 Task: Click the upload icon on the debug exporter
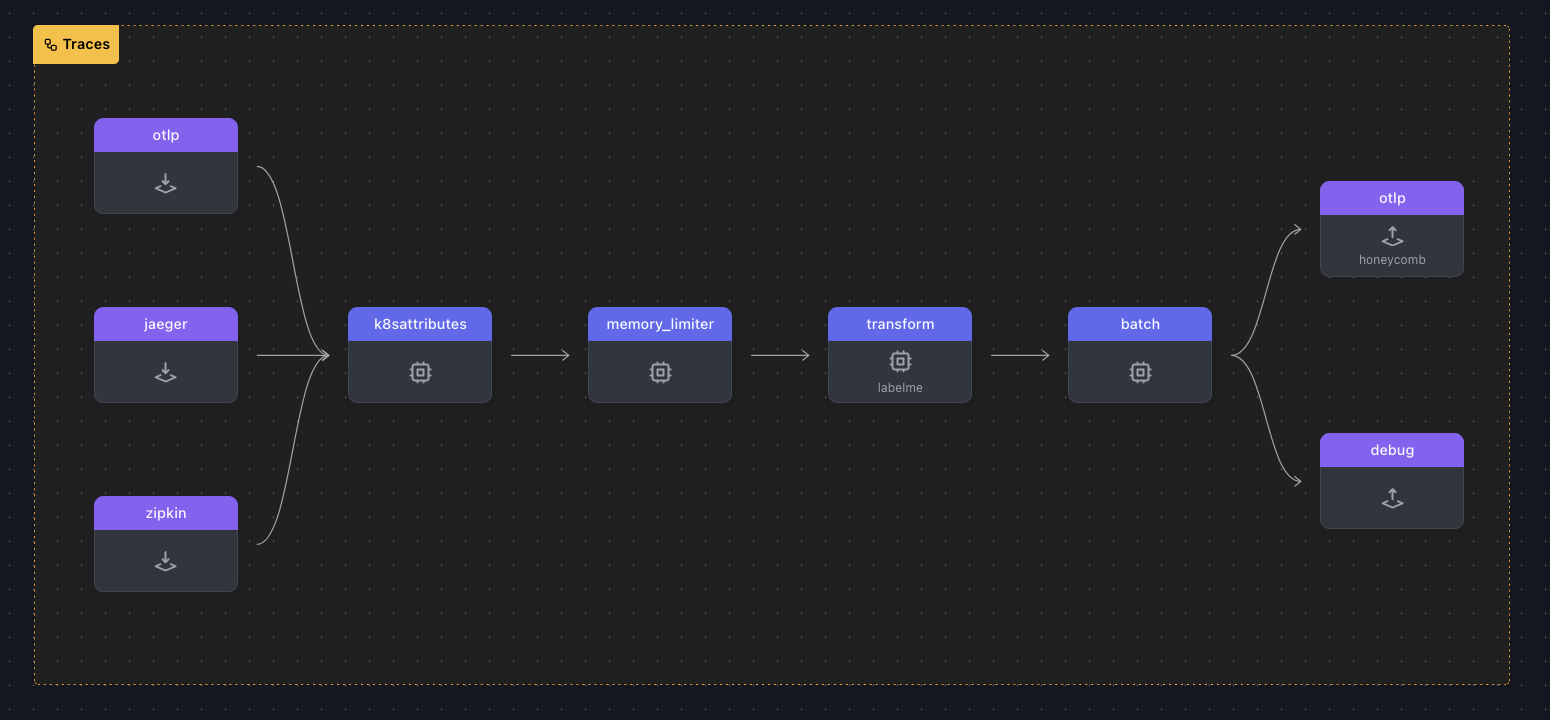[x=1391, y=498]
